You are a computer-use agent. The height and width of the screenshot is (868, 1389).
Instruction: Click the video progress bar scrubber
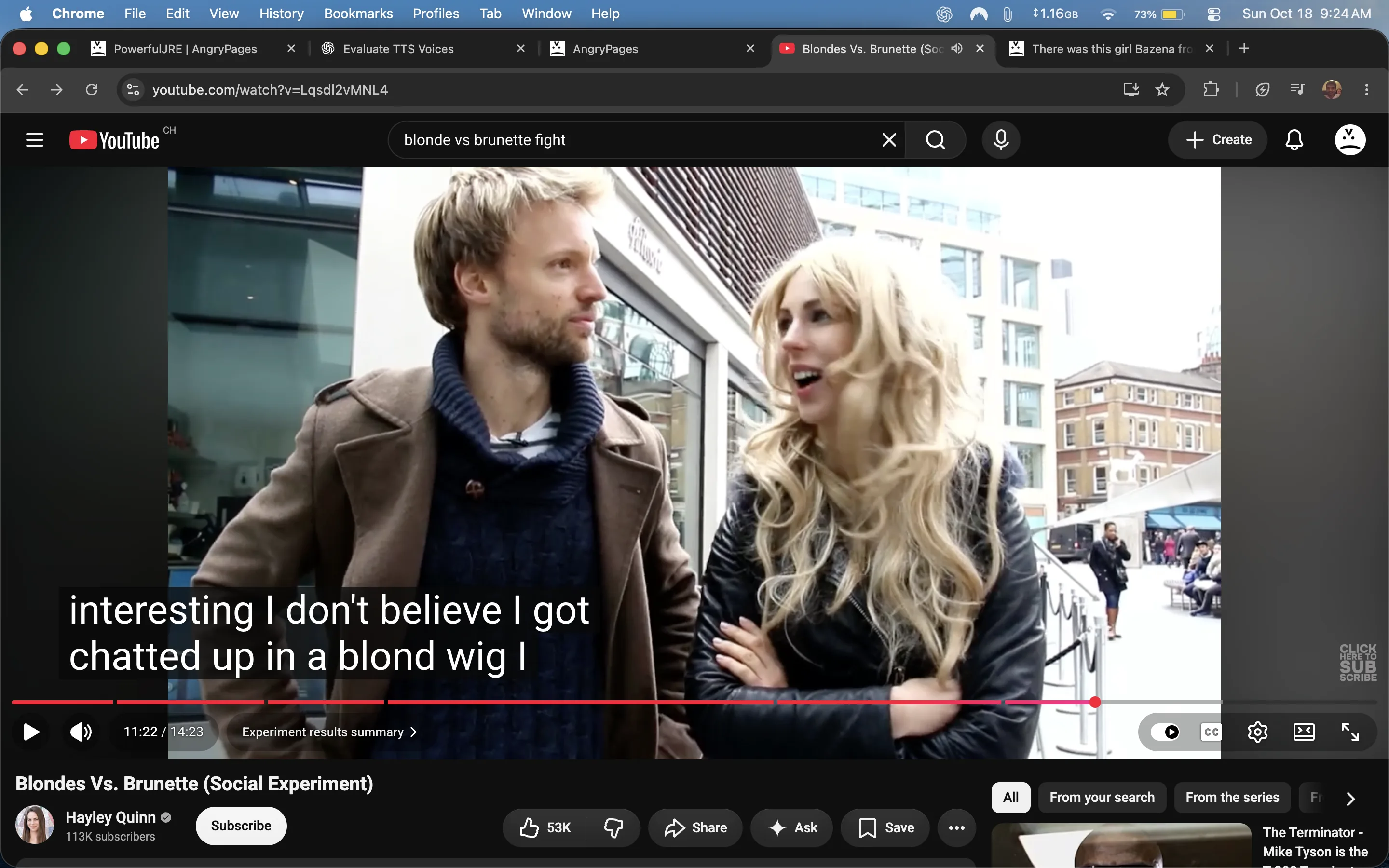coord(1095,702)
